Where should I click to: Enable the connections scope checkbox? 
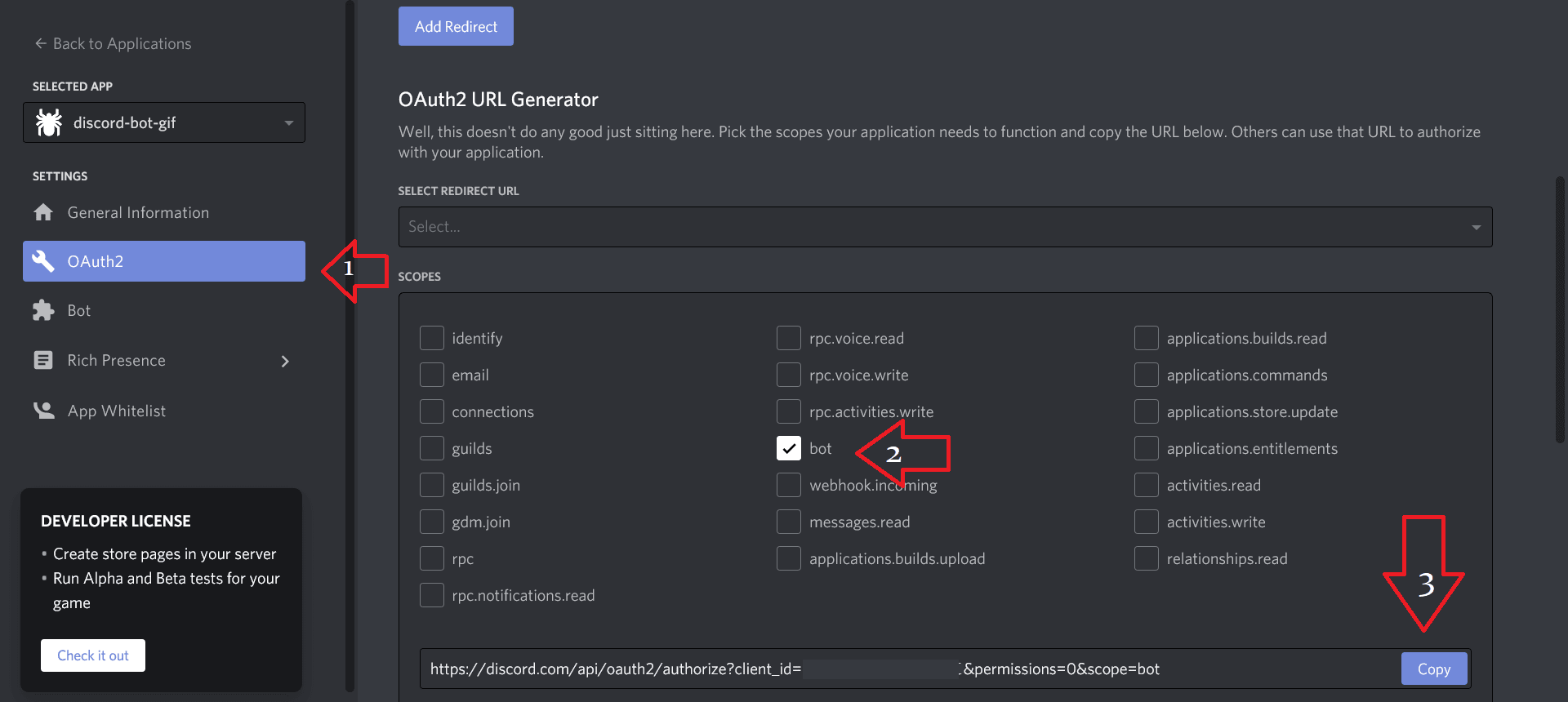[432, 411]
